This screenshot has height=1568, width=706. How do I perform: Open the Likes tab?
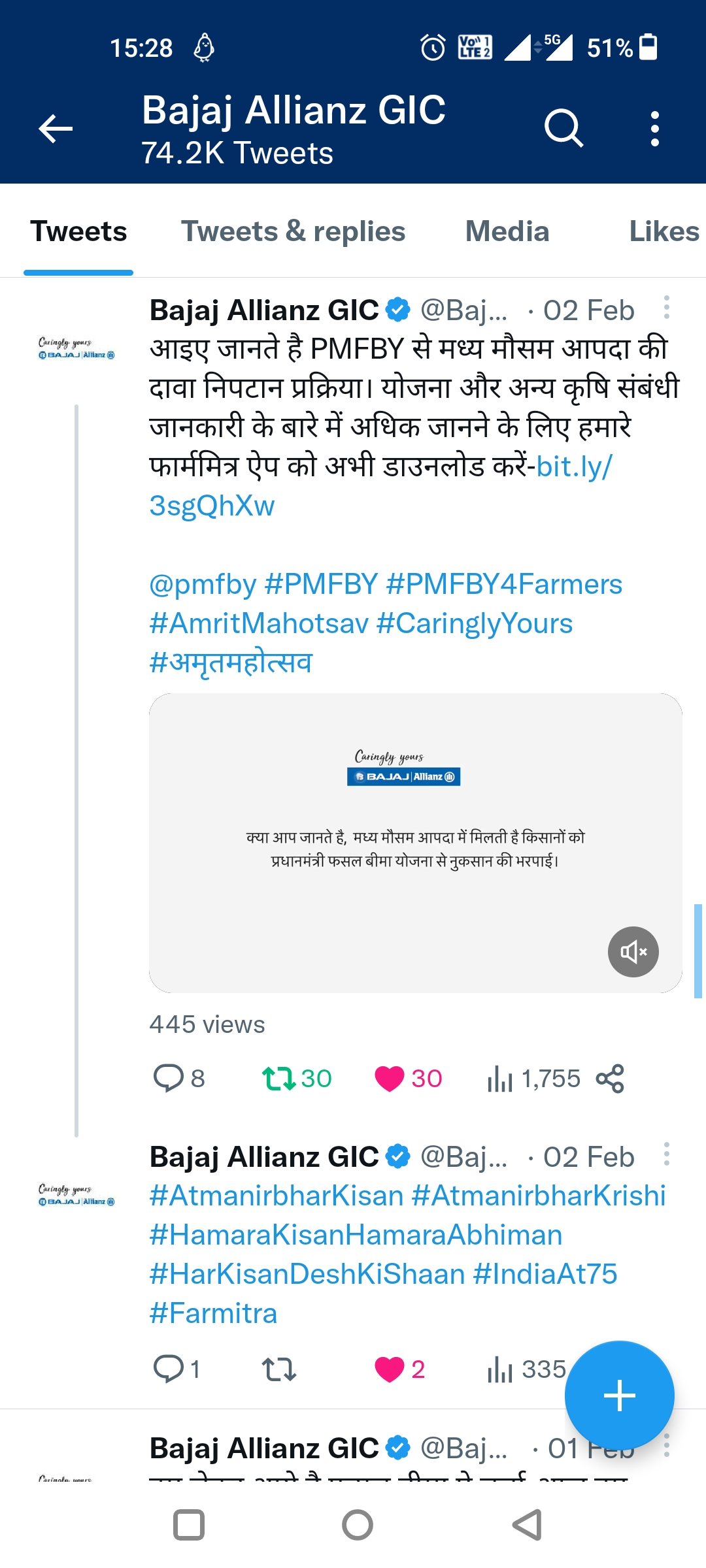664,232
